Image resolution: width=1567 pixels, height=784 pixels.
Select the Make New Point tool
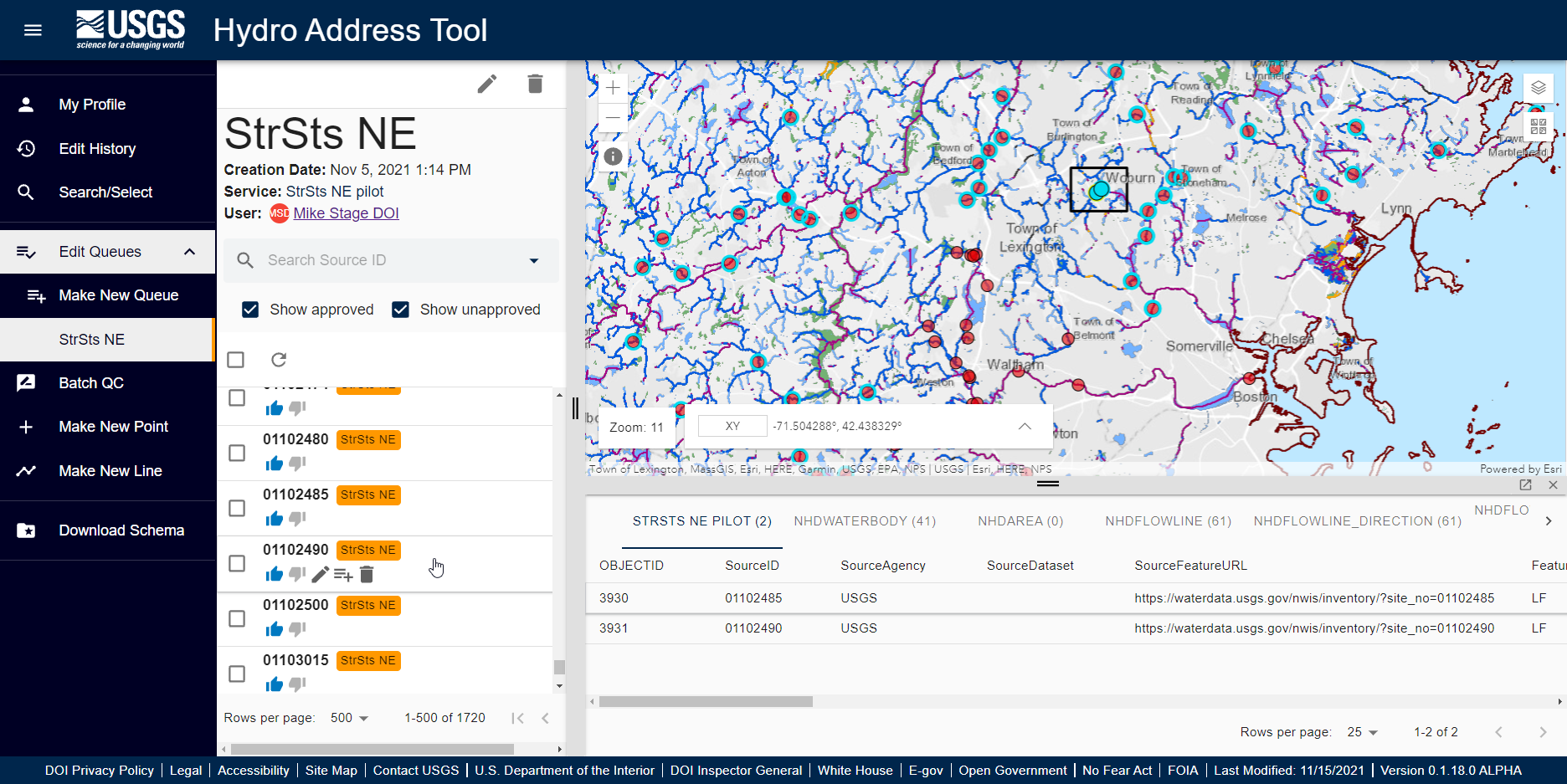click(112, 426)
